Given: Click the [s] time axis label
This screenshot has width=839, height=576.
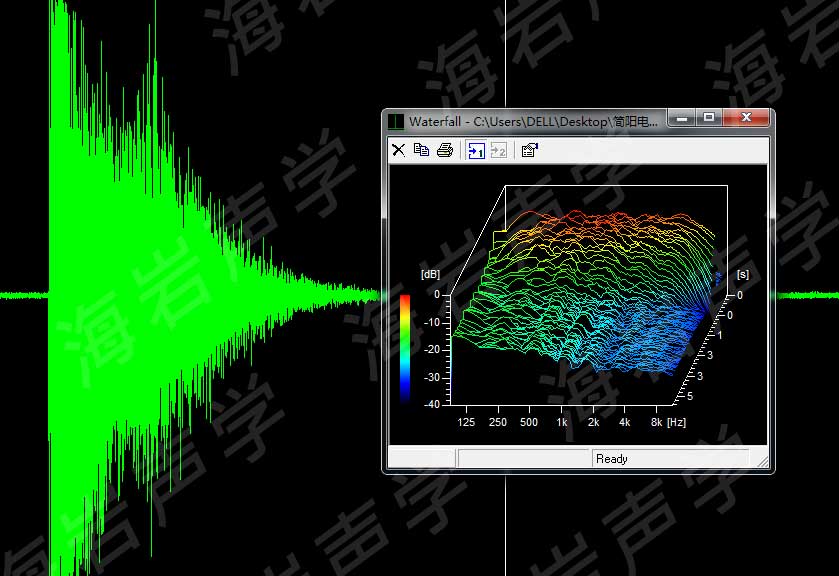Looking at the screenshot, I should point(742,273).
